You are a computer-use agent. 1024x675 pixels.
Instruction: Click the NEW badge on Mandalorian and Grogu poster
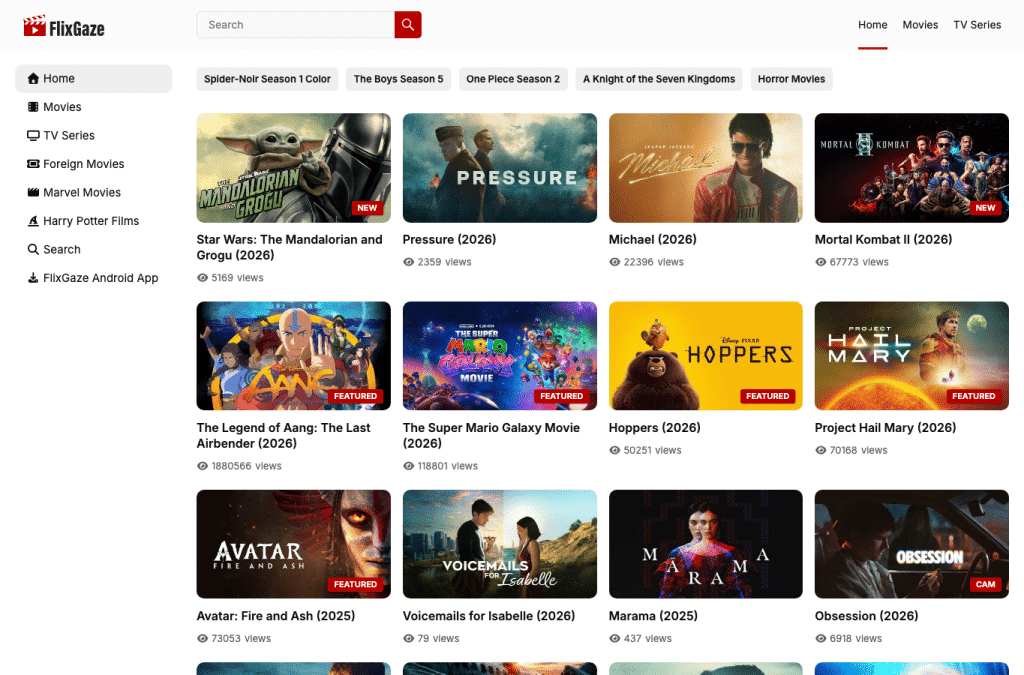[x=367, y=208]
